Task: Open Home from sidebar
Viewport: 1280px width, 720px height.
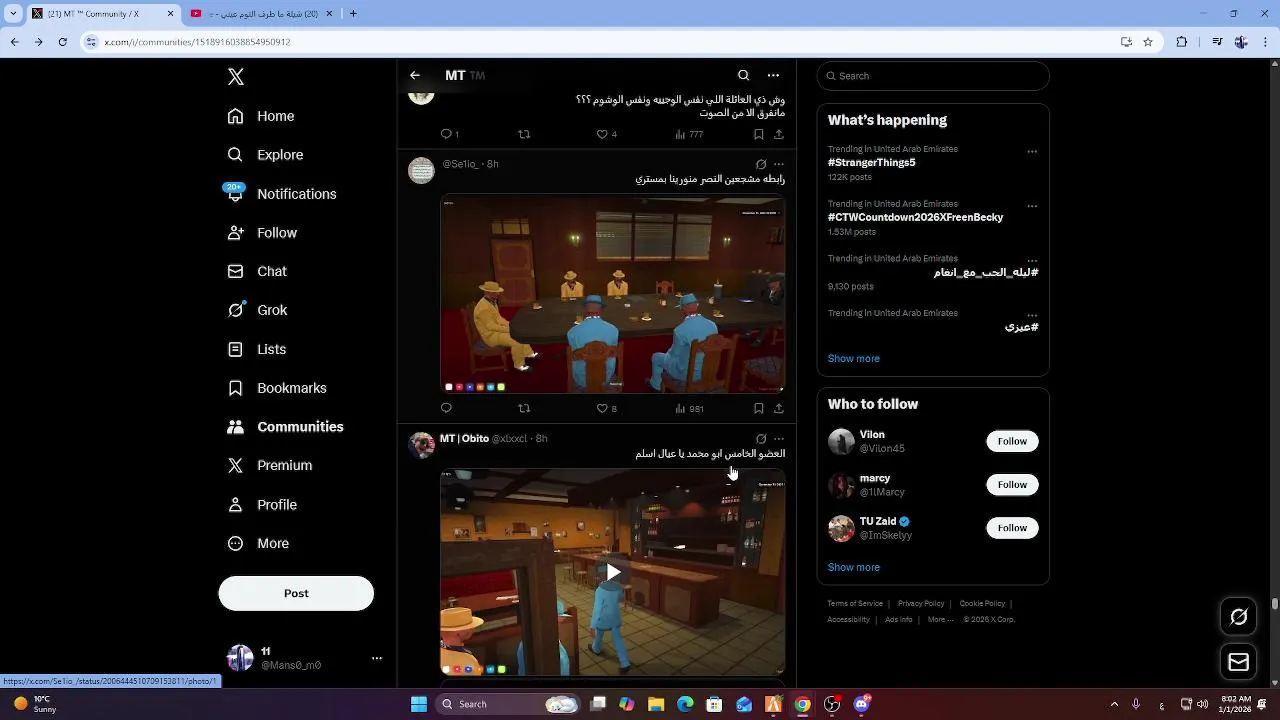Action: point(261,116)
